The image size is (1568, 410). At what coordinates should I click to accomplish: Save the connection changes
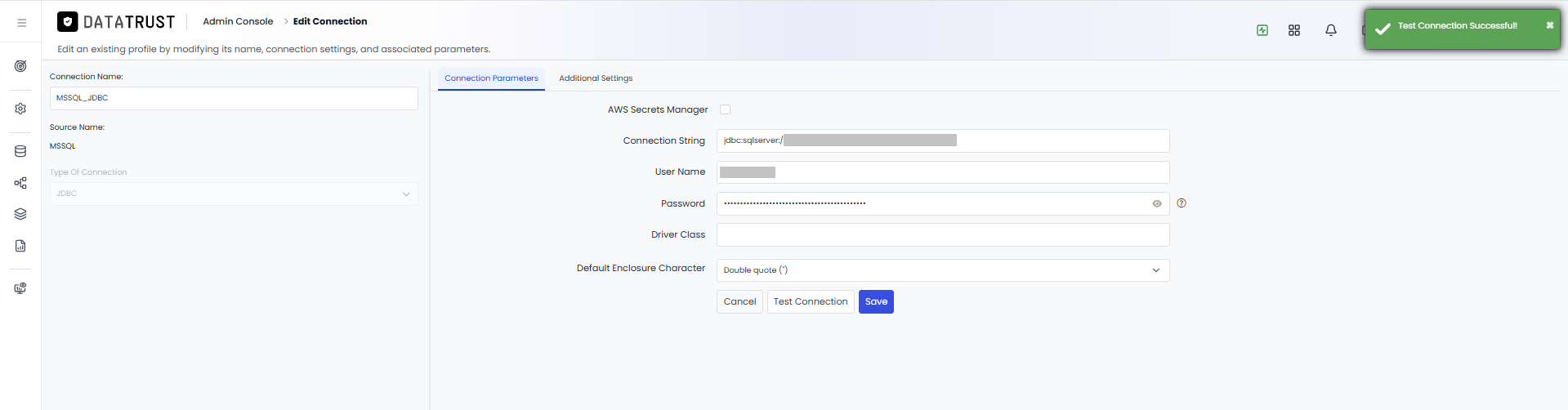pyautogui.click(x=876, y=301)
